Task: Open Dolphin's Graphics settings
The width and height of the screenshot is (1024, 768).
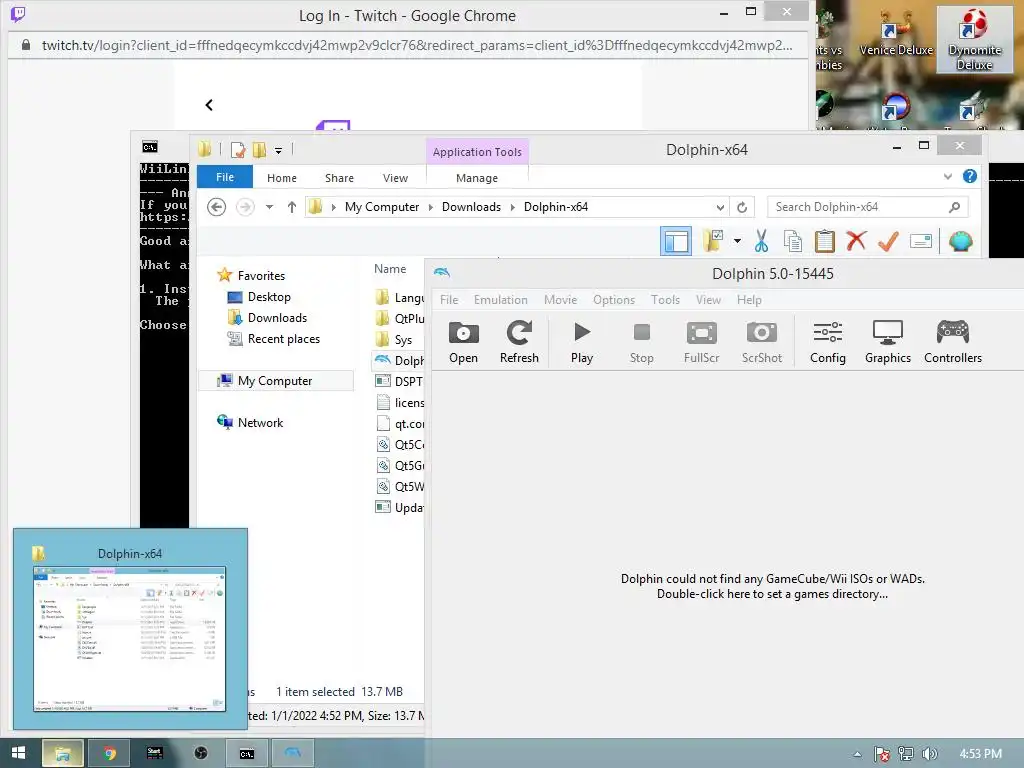Action: 888,342
